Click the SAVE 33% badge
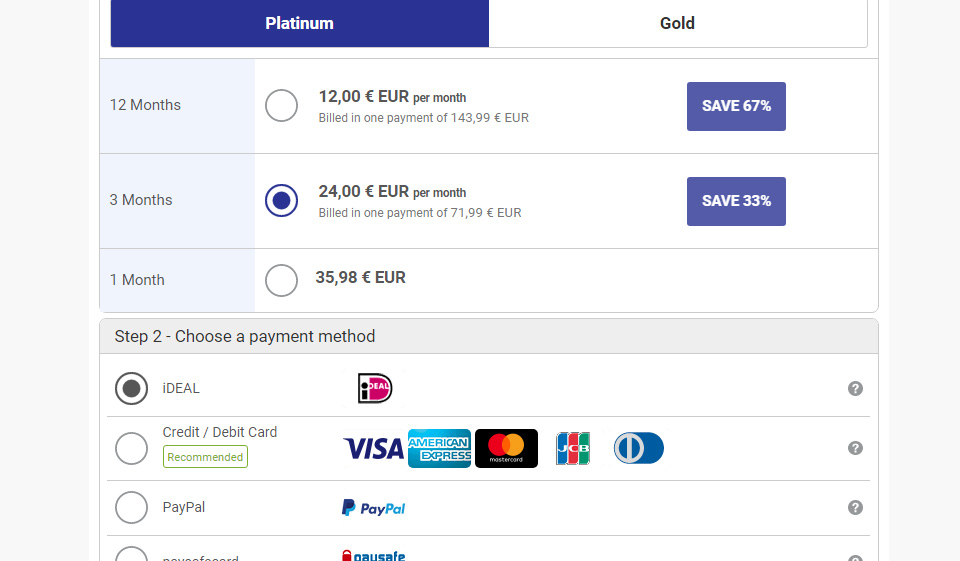 736,201
